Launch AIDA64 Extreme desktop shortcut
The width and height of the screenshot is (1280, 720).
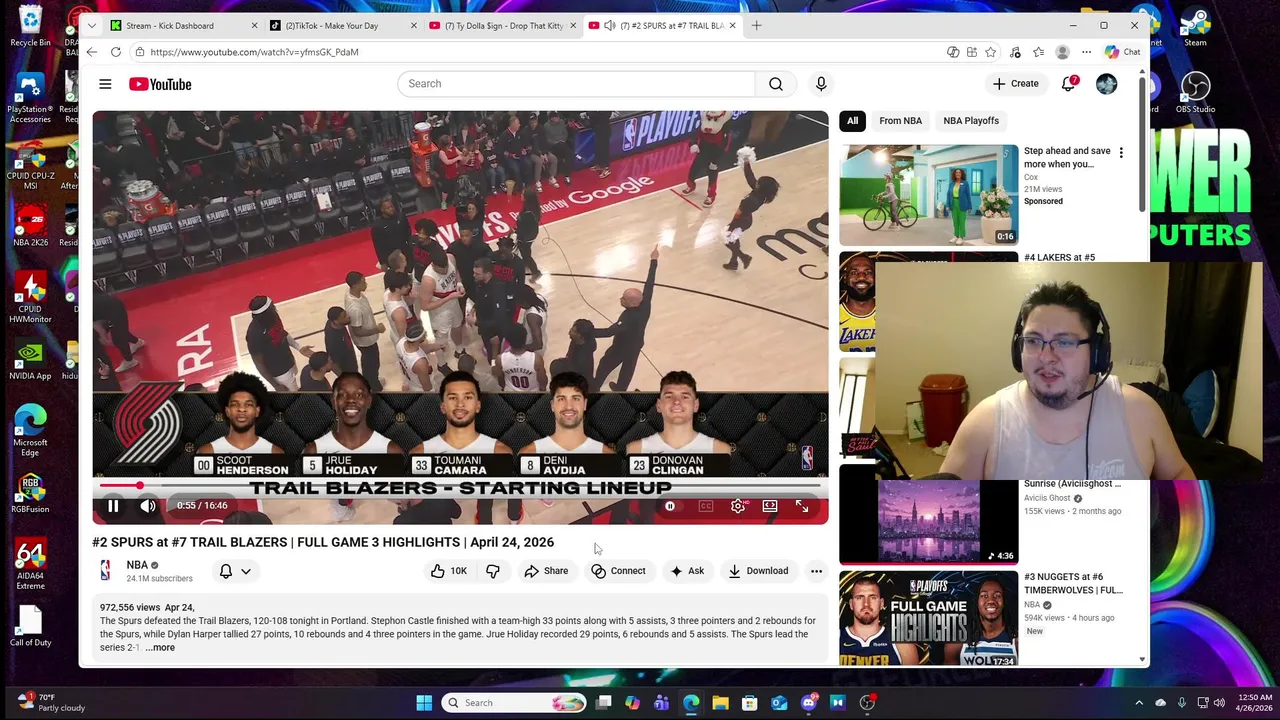click(30, 565)
